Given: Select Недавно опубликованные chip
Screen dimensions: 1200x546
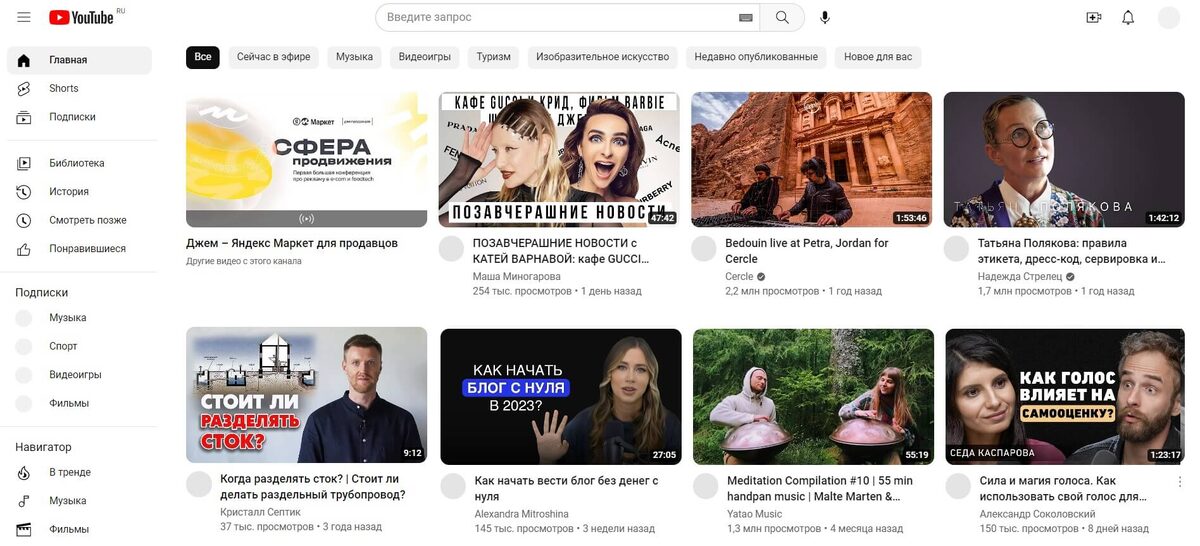Looking at the screenshot, I should [x=756, y=57].
